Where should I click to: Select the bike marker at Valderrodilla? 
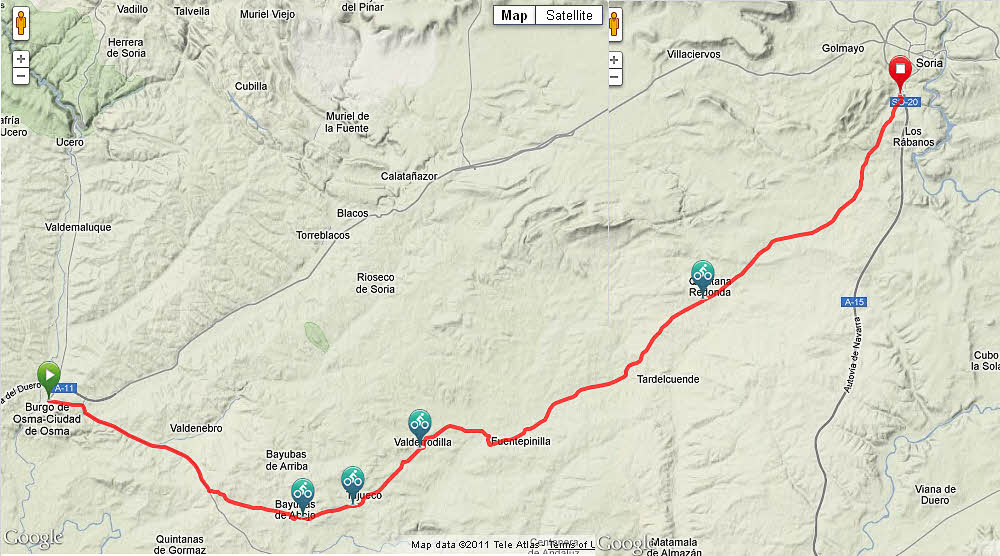pyautogui.click(x=420, y=426)
